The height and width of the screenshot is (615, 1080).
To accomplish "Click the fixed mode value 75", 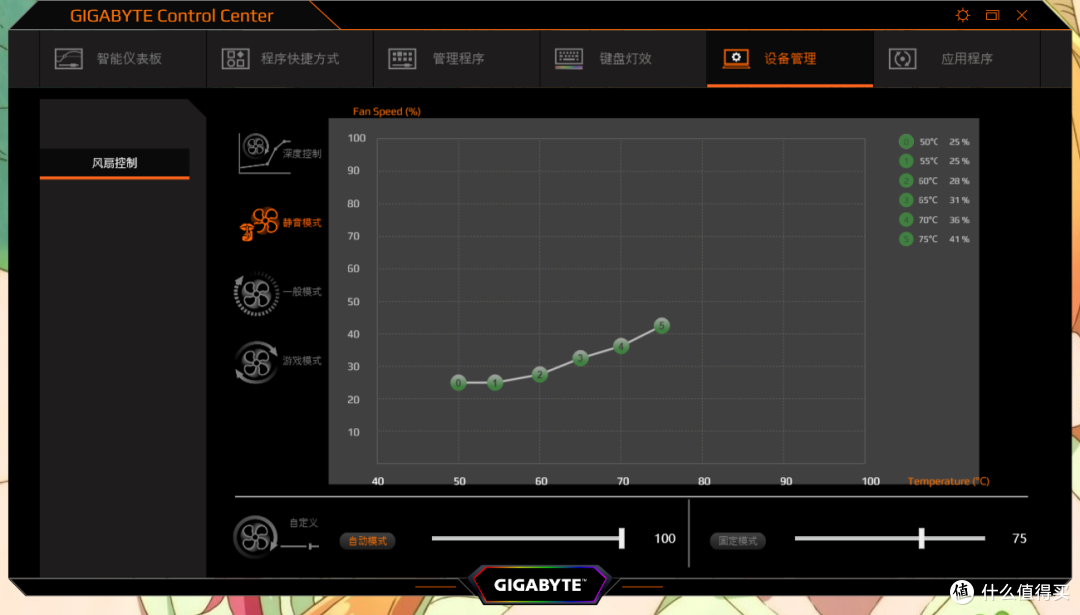I will pyautogui.click(x=1019, y=539).
